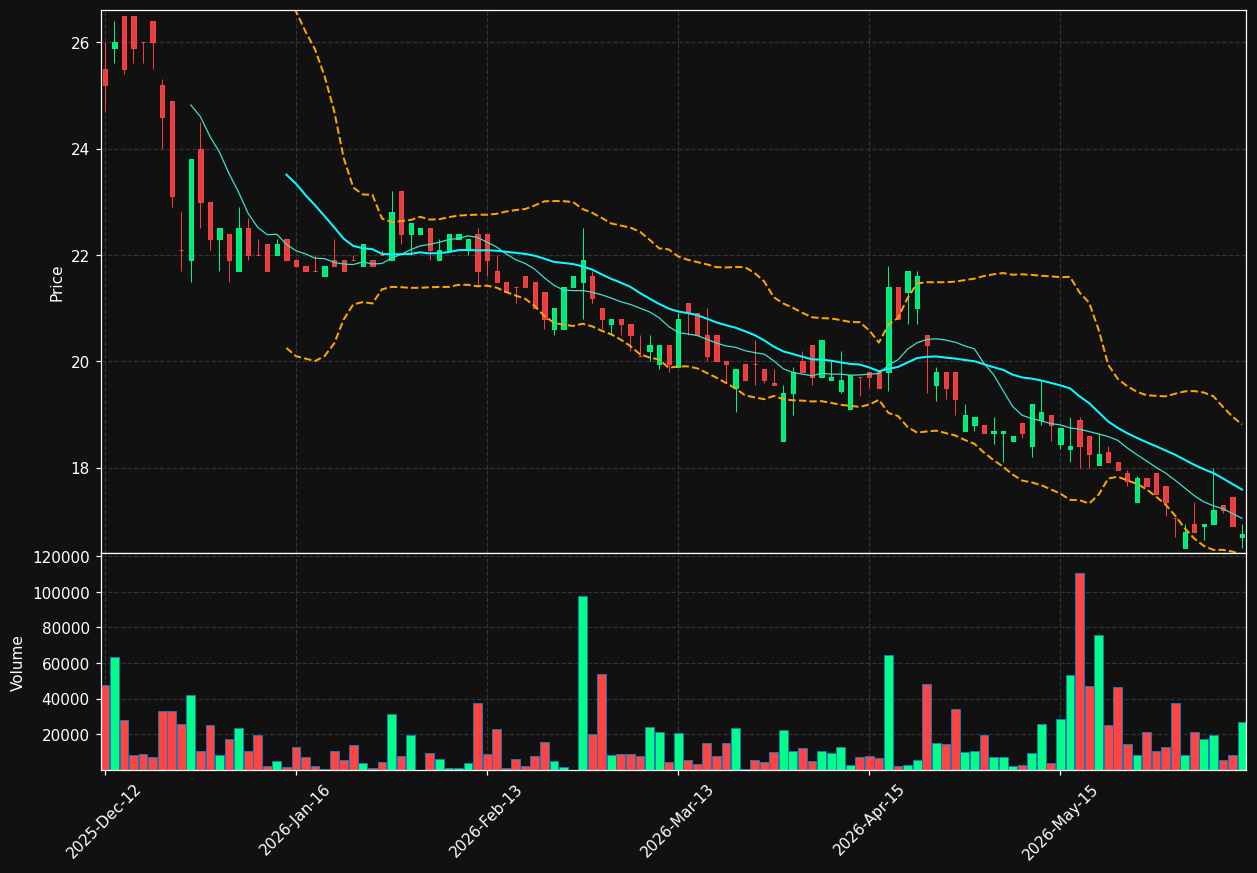Click the 2026-Feb-13 date label
This screenshot has width=1257, height=873.
click(486, 822)
